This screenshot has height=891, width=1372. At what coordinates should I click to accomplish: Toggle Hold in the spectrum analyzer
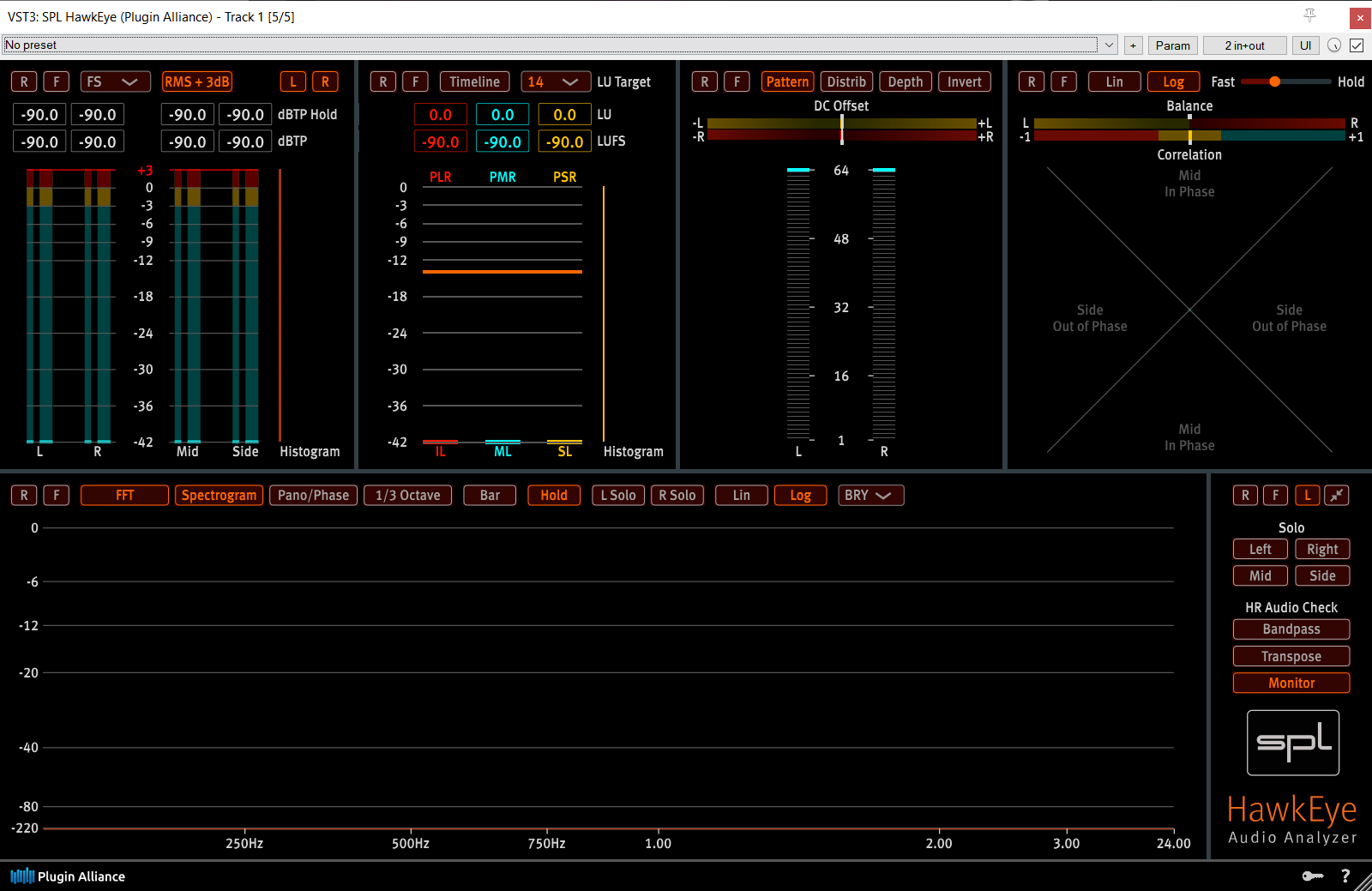pos(553,495)
